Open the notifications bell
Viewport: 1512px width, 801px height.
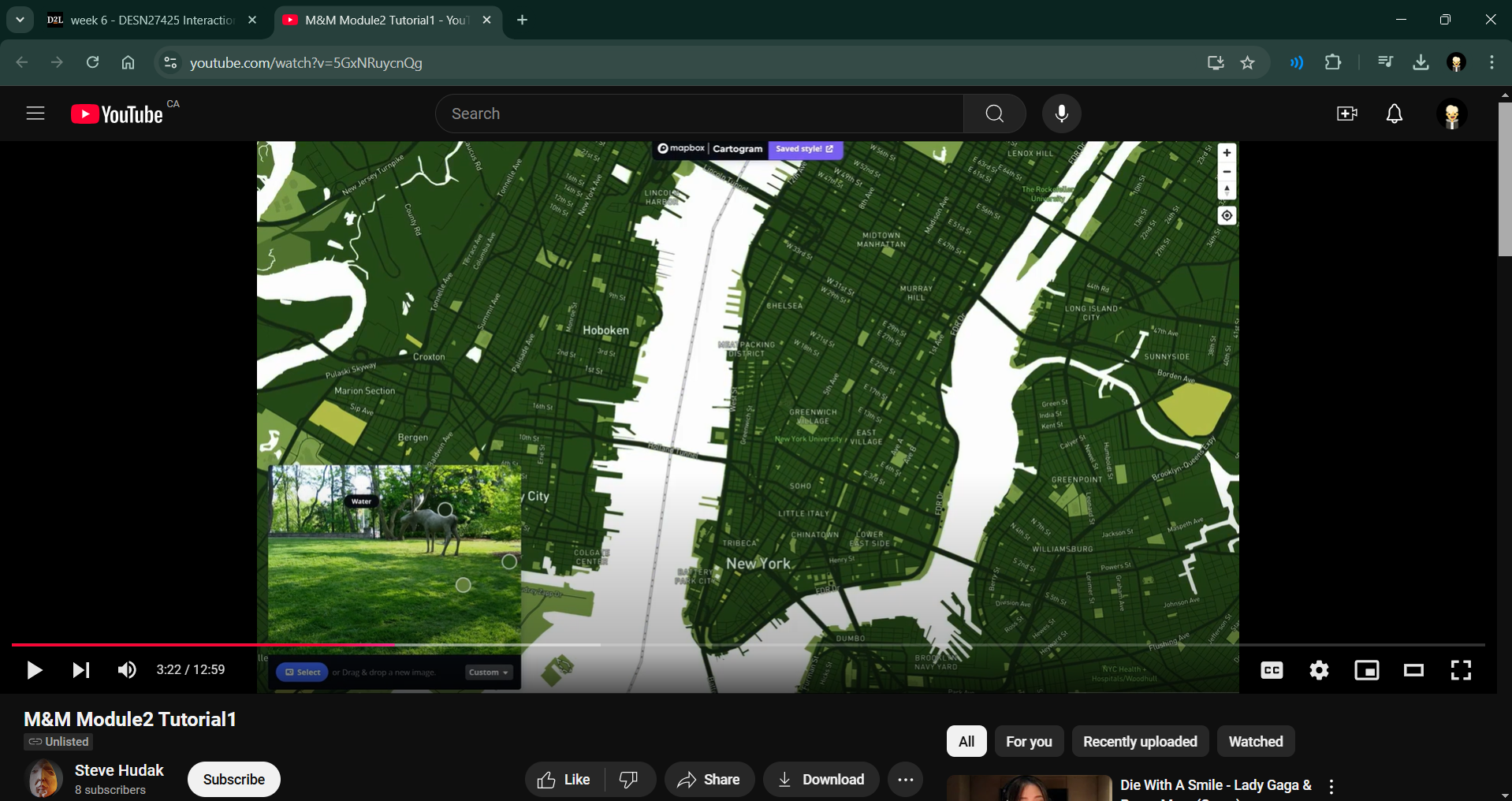1394,114
